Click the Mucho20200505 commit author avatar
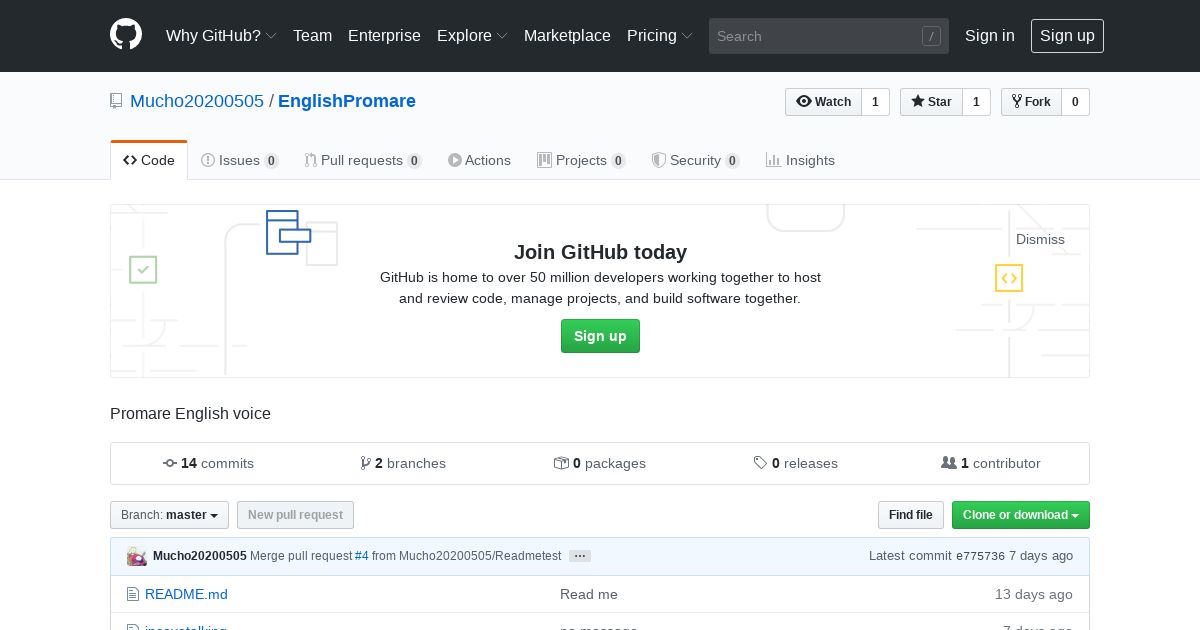 click(137, 556)
